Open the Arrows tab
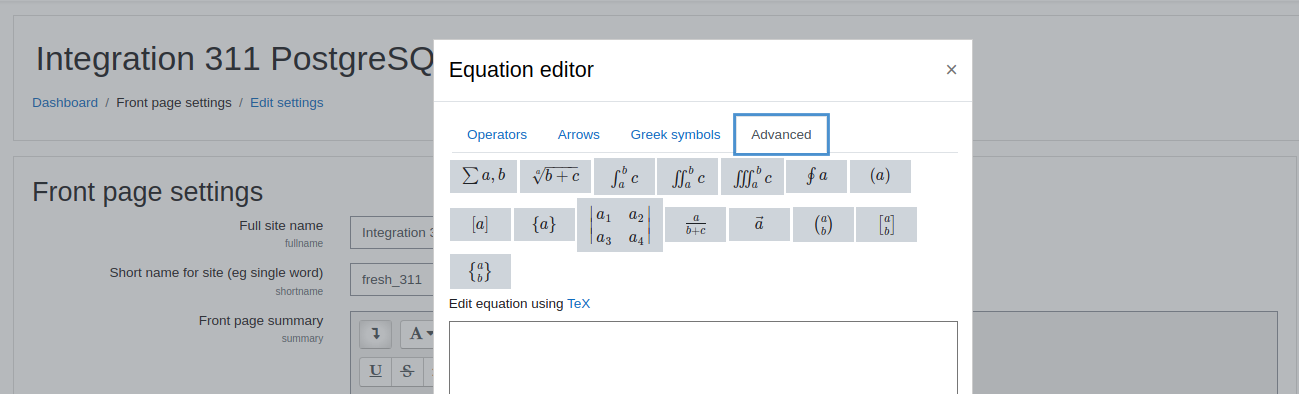This screenshot has width=1299, height=394. click(579, 134)
